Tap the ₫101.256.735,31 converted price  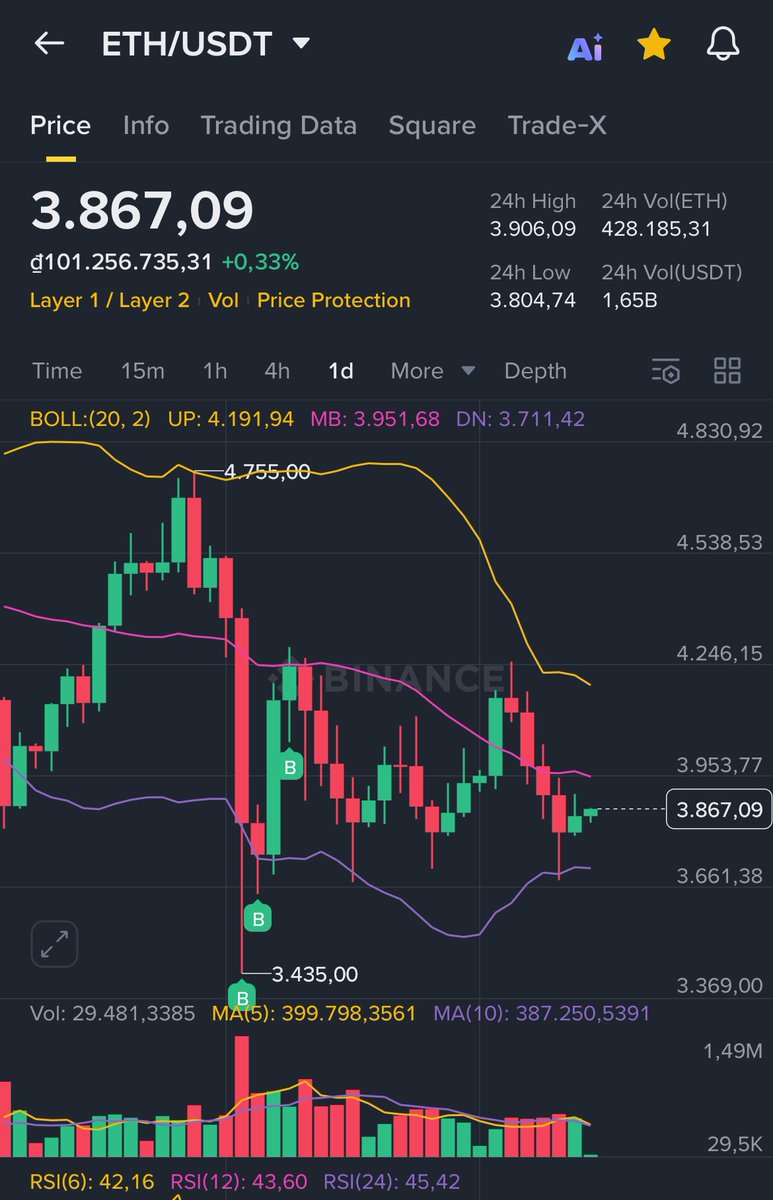coord(121,262)
